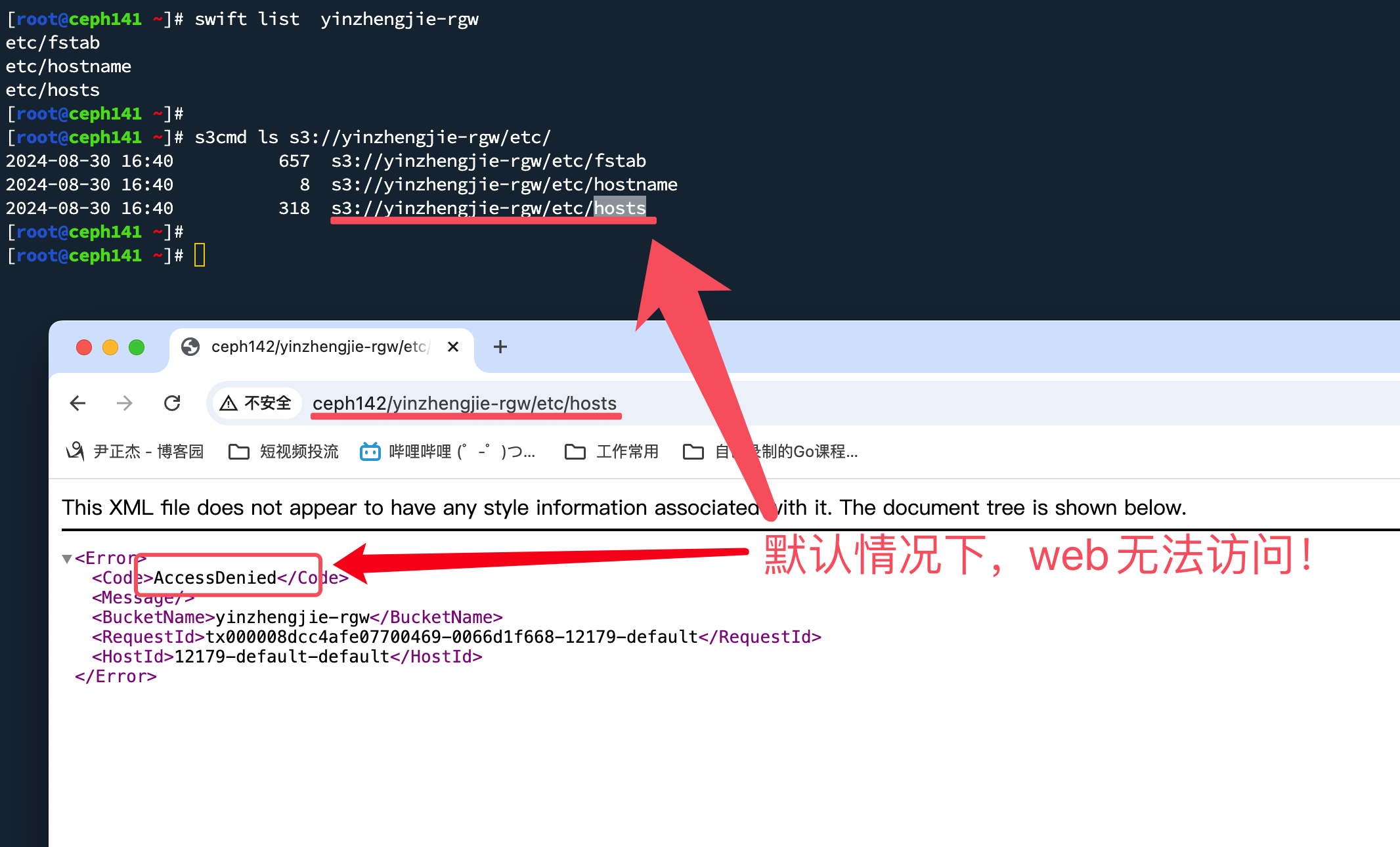Screen dimensions: 1400x847
Task: Click the HostId value 12179-default-default
Action: click(x=282, y=657)
